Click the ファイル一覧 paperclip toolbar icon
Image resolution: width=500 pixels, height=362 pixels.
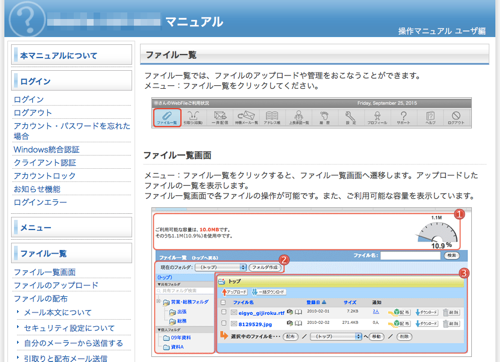point(167,117)
